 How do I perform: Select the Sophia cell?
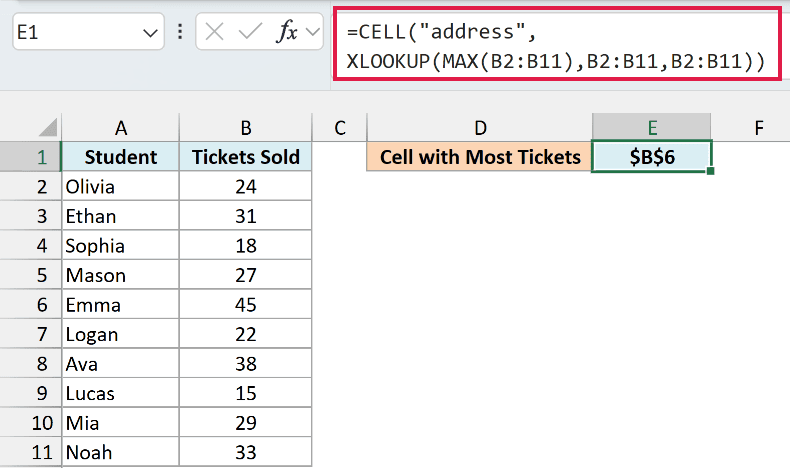point(120,246)
